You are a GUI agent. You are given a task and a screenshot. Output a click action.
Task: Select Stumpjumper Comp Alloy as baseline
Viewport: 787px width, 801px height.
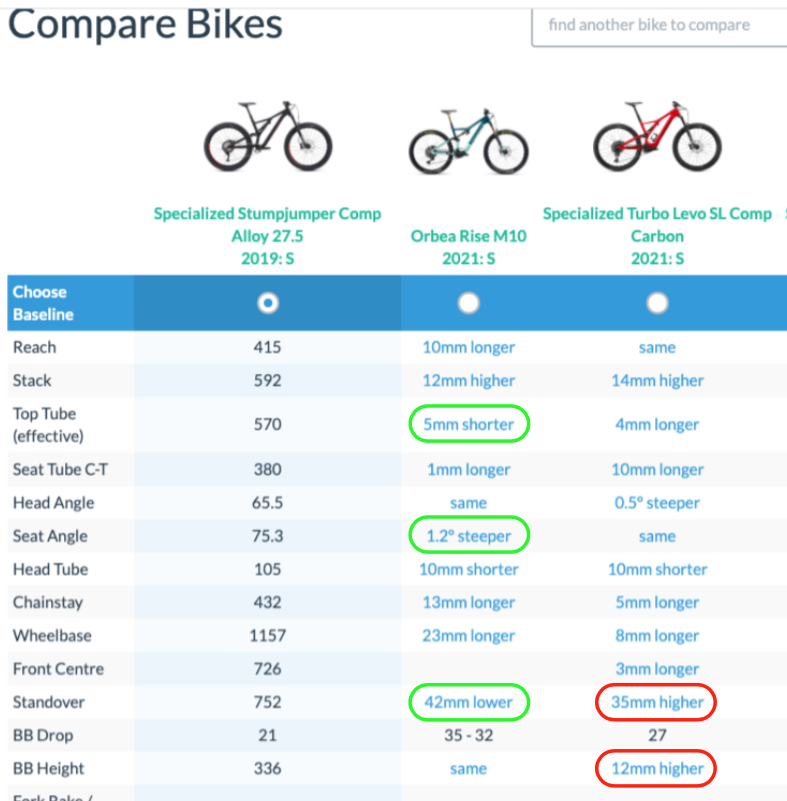268,303
